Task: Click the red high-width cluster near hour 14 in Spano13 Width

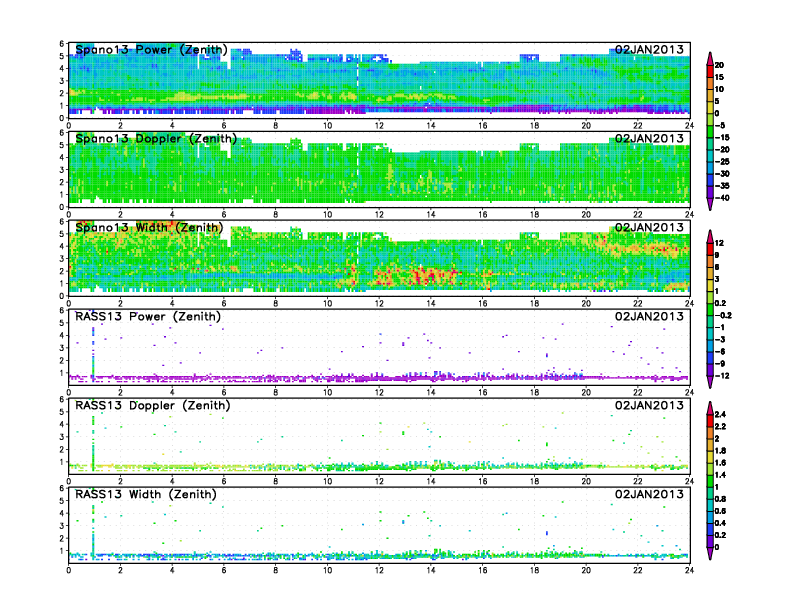Action: click(429, 276)
